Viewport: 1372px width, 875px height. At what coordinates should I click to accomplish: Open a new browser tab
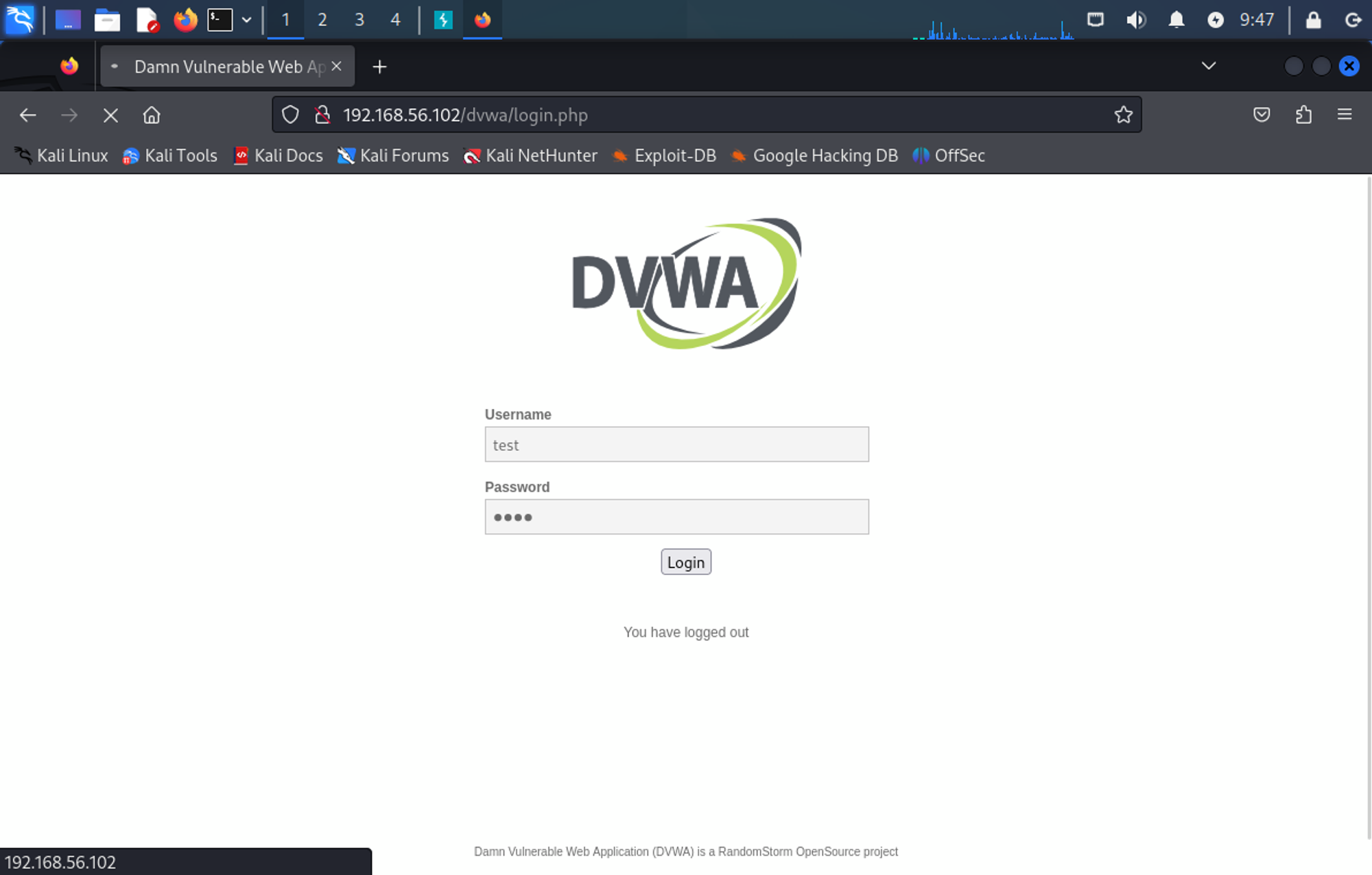click(x=379, y=67)
